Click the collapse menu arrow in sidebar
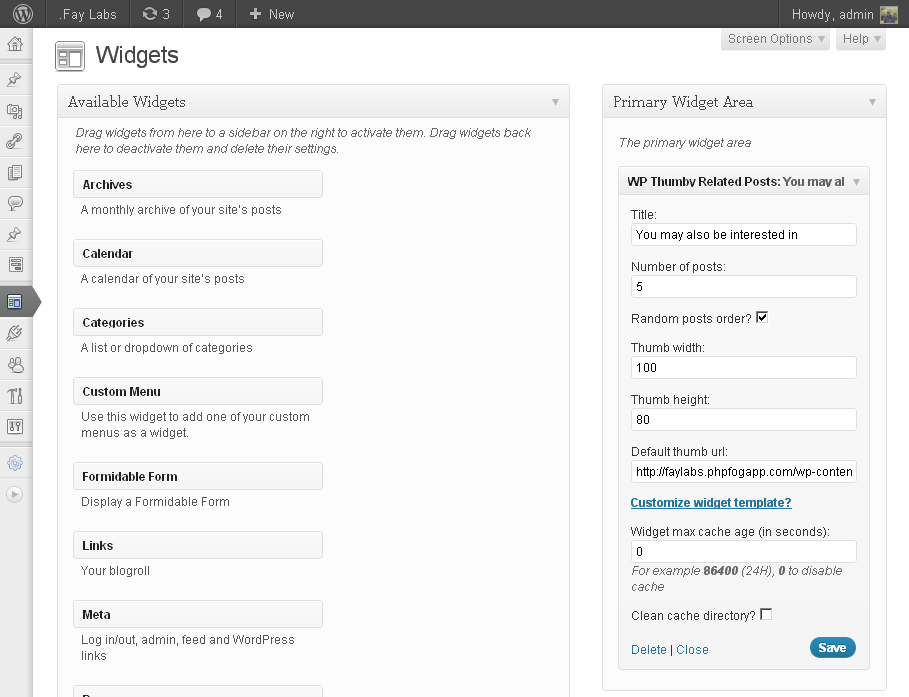Viewport: 909px width, 697px height. coord(14,494)
